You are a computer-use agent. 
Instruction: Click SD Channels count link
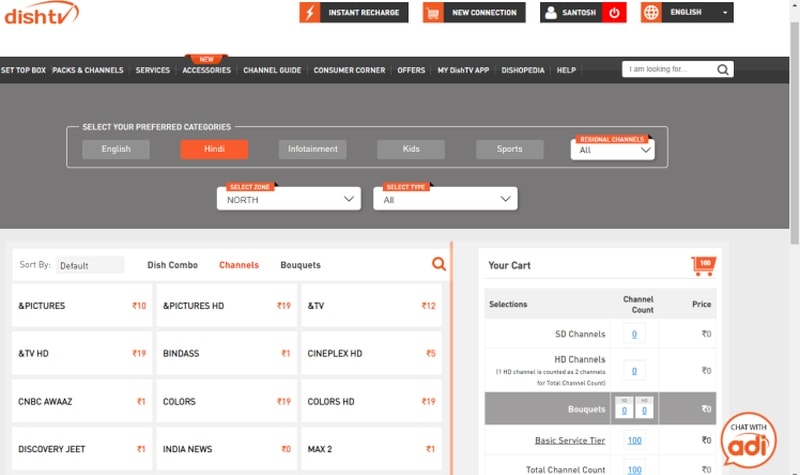[634, 334]
